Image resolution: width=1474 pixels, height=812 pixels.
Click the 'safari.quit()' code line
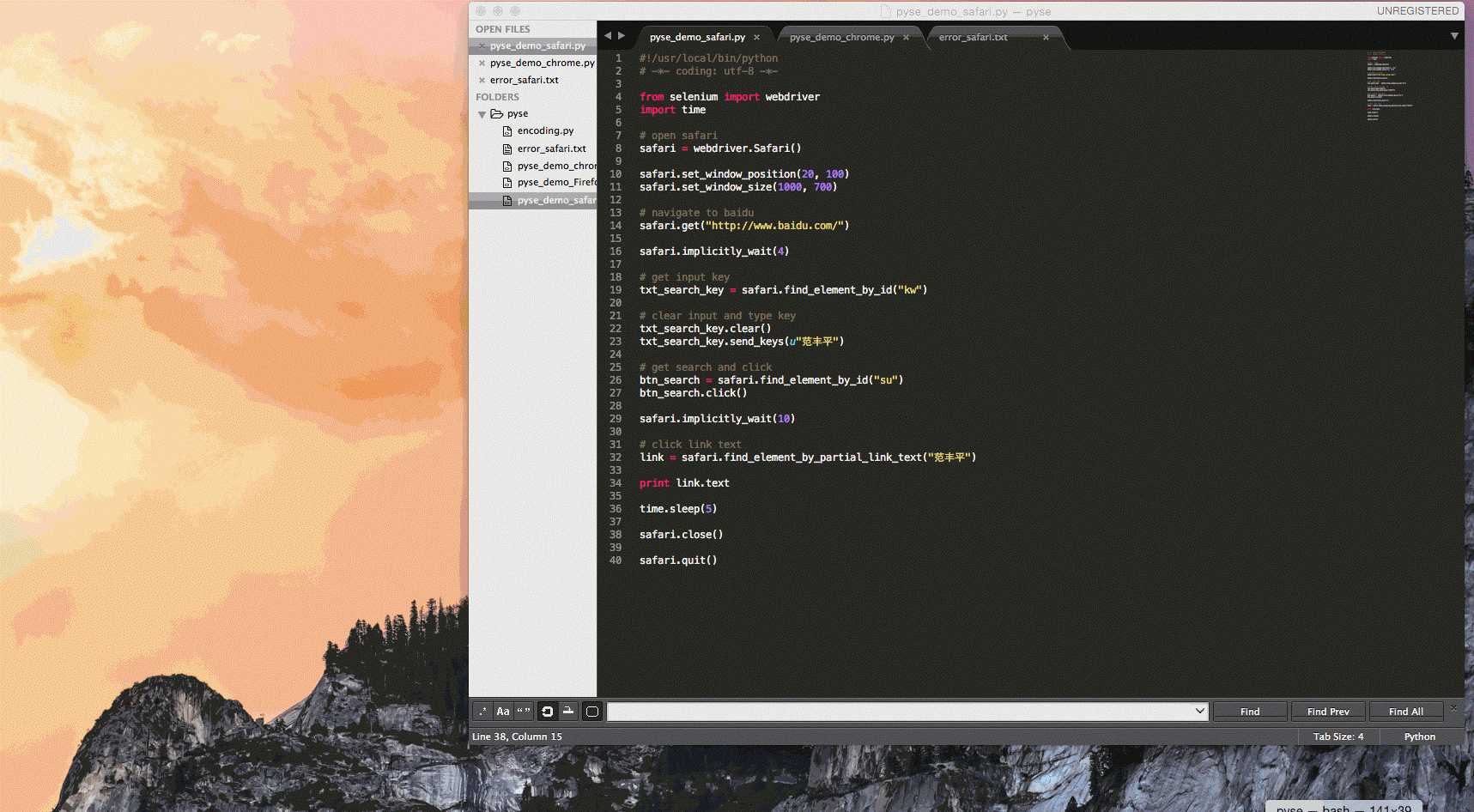pyautogui.click(x=678, y=561)
